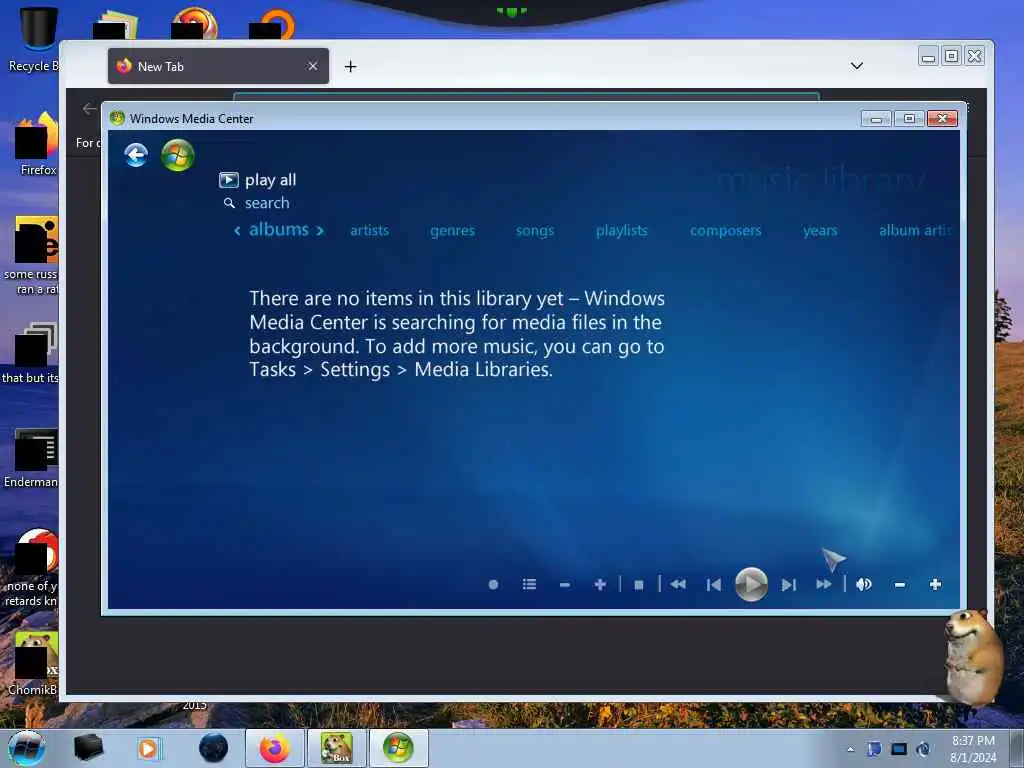The height and width of the screenshot is (768, 1024).
Task: Switch to the genres category
Action: click(x=453, y=231)
